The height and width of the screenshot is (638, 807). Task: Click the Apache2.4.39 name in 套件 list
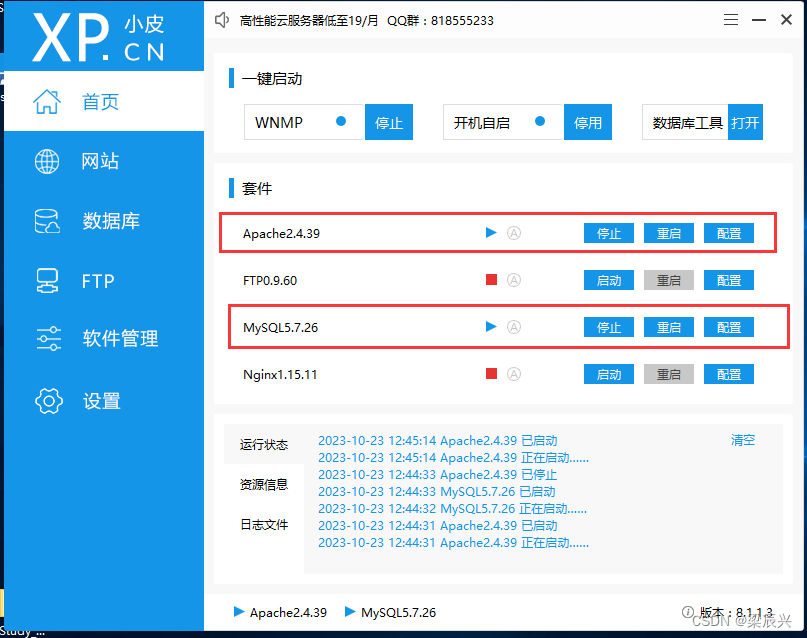tap(282, 234)
